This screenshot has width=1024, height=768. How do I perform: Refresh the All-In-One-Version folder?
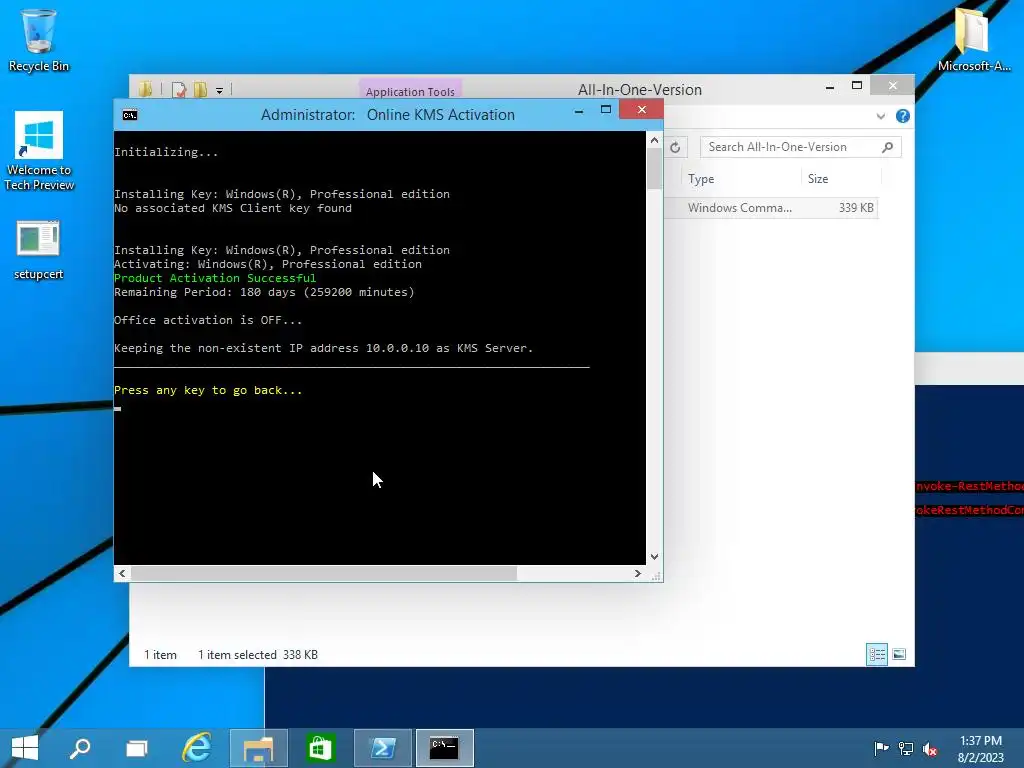(675, 148)
